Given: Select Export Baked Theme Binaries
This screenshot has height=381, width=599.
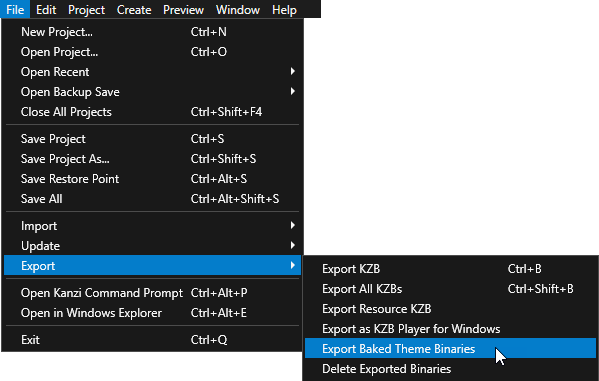Looking at the screenshot, I should click(450, 349).
